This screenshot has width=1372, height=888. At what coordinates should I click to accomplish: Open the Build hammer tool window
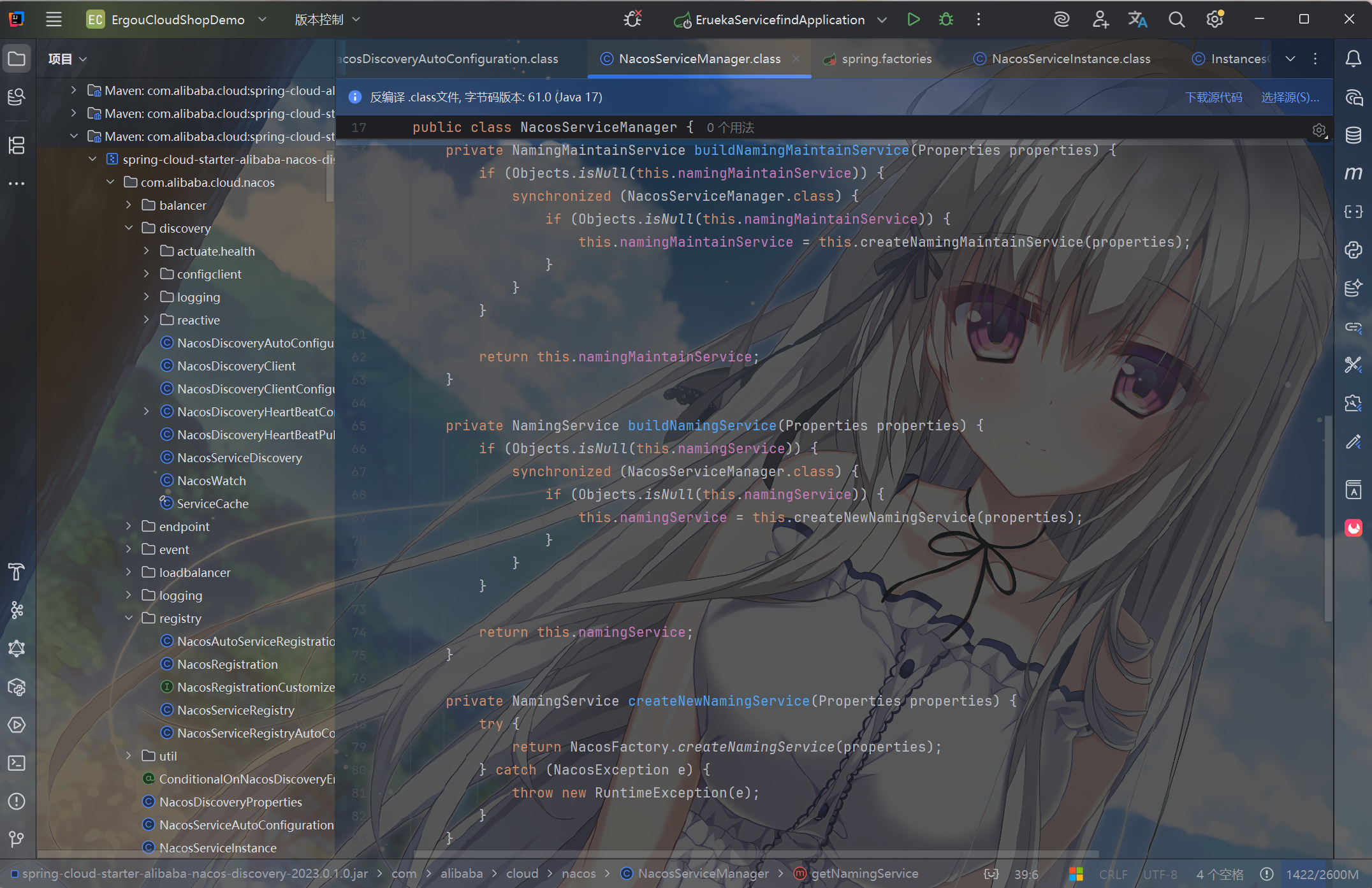(x=17, y=572)
